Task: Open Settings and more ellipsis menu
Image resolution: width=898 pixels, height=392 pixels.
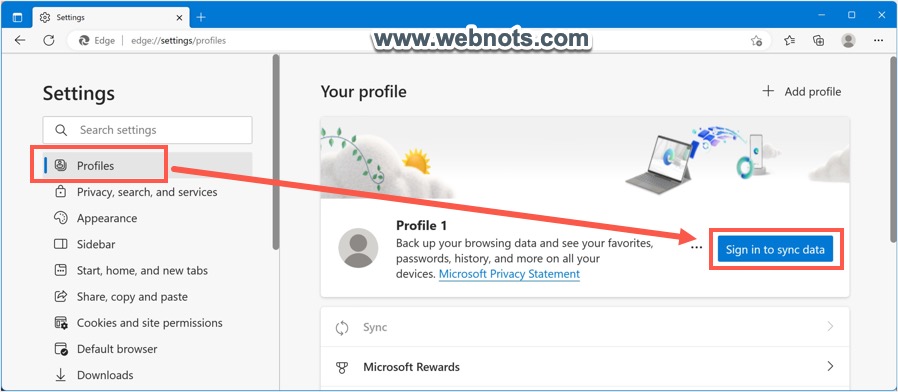Action: (879, 40)
